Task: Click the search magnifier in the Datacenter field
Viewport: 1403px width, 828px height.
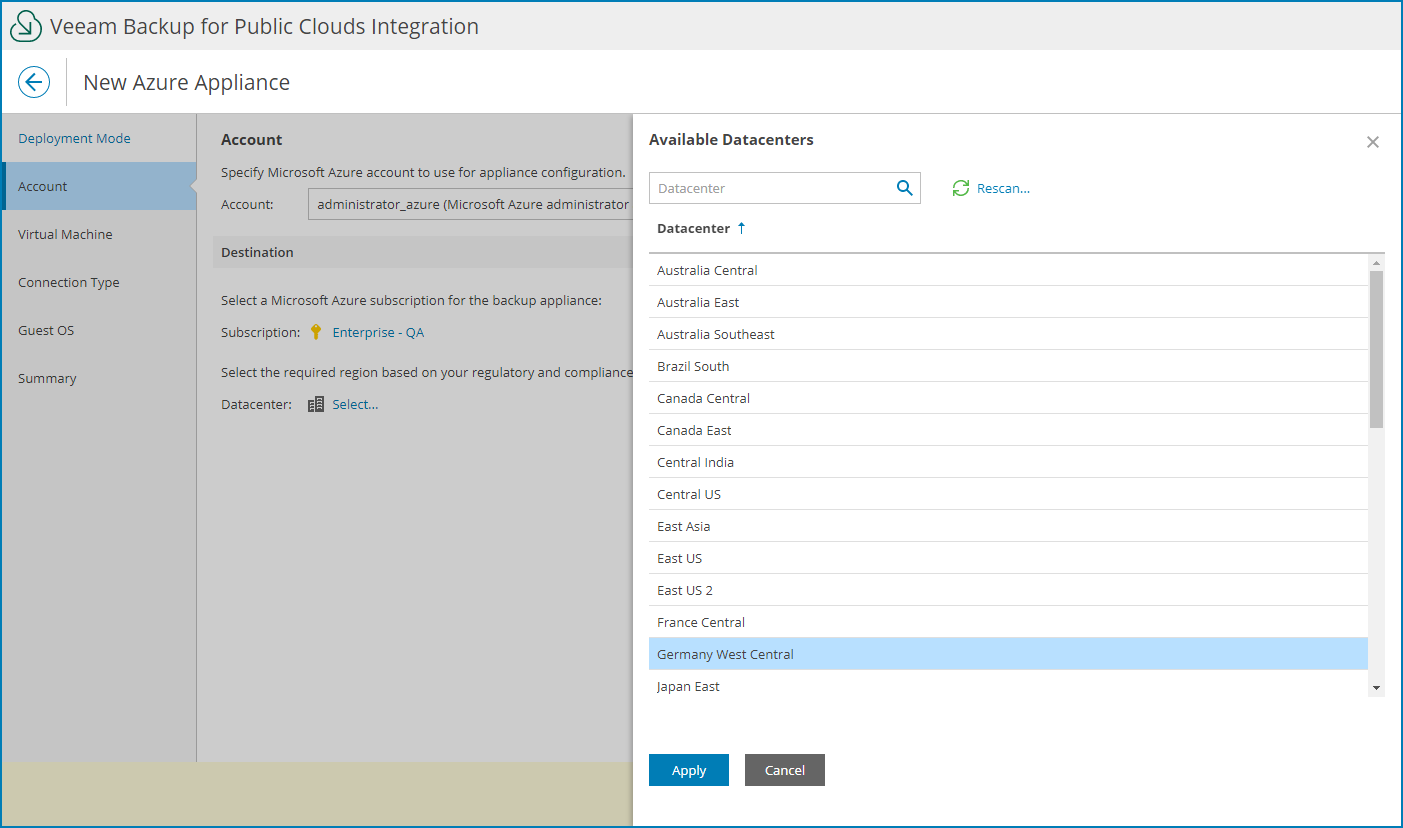Action: pos(904,188)
